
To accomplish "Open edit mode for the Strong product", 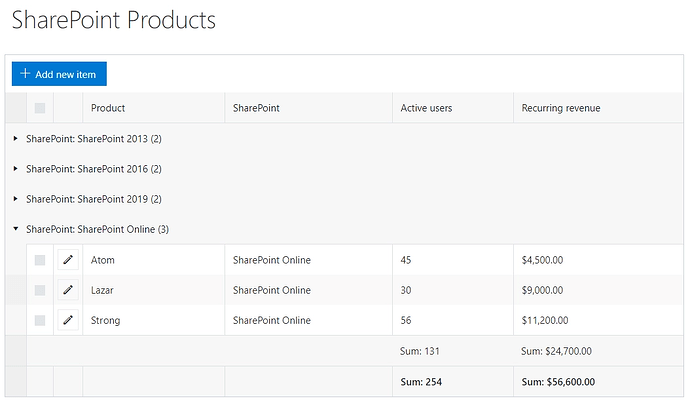I will 68,320.
